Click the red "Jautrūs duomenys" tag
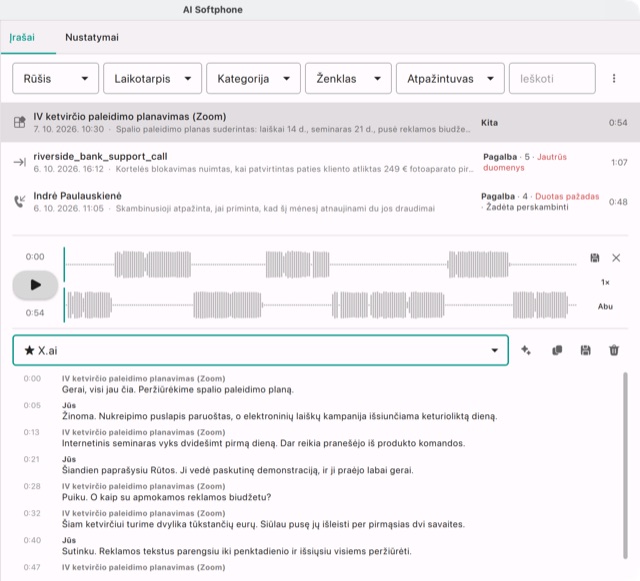640x581 pixels. point(525,162)
